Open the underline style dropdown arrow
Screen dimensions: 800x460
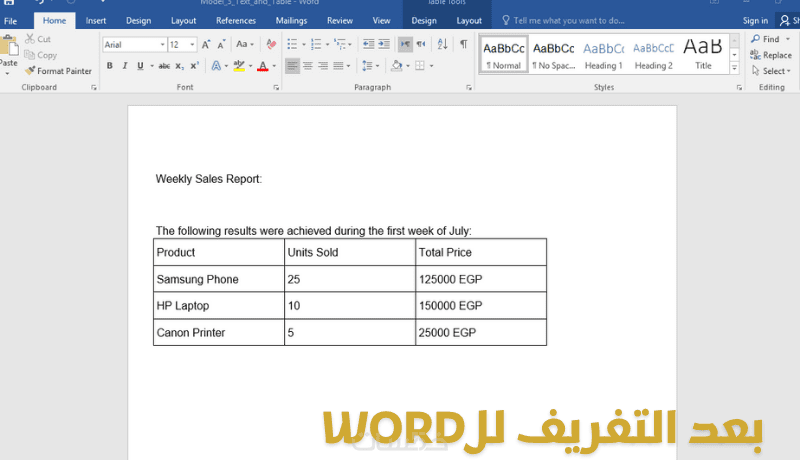[x=152, y=66]
